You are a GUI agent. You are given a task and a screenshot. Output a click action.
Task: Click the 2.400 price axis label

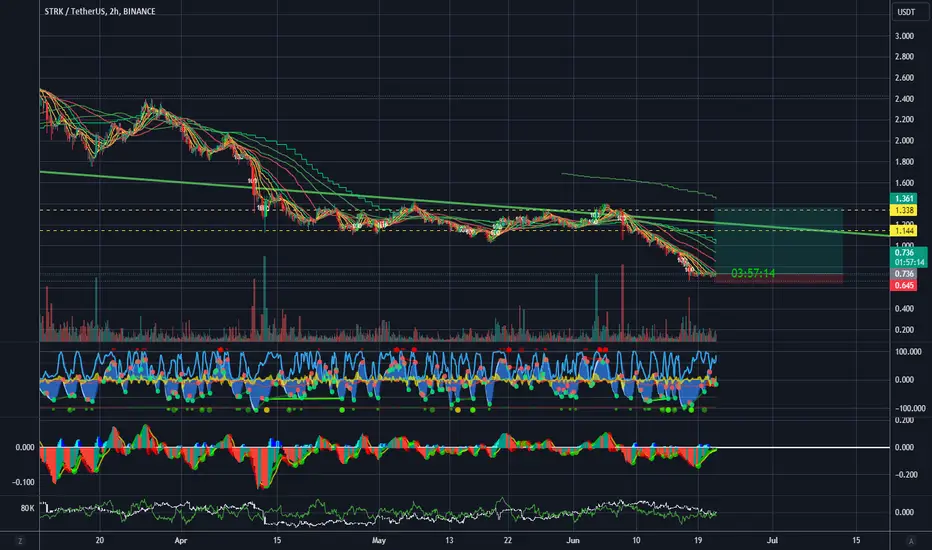click(x=904, y=99)
